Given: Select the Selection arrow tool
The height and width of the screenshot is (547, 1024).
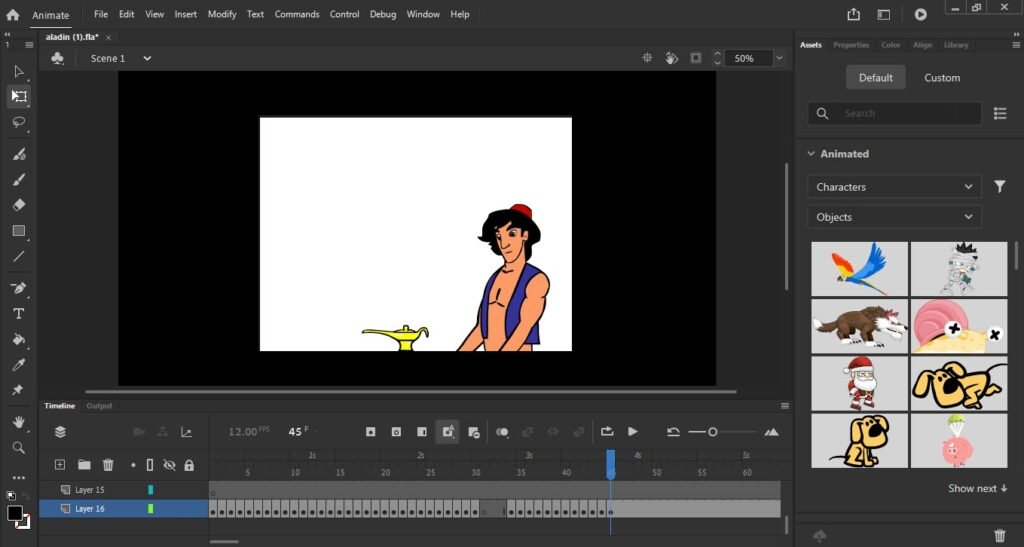Looking at the screenshot, I should (x=19, y=71).
